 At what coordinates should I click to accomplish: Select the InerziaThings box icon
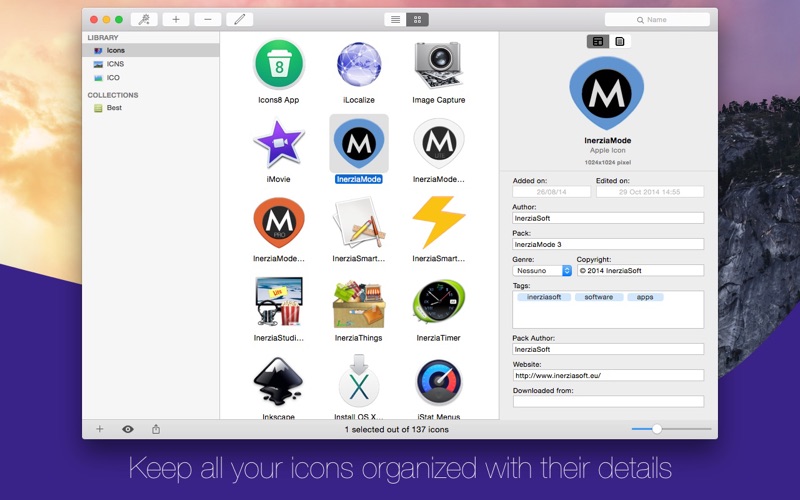(x=359, y=304)
